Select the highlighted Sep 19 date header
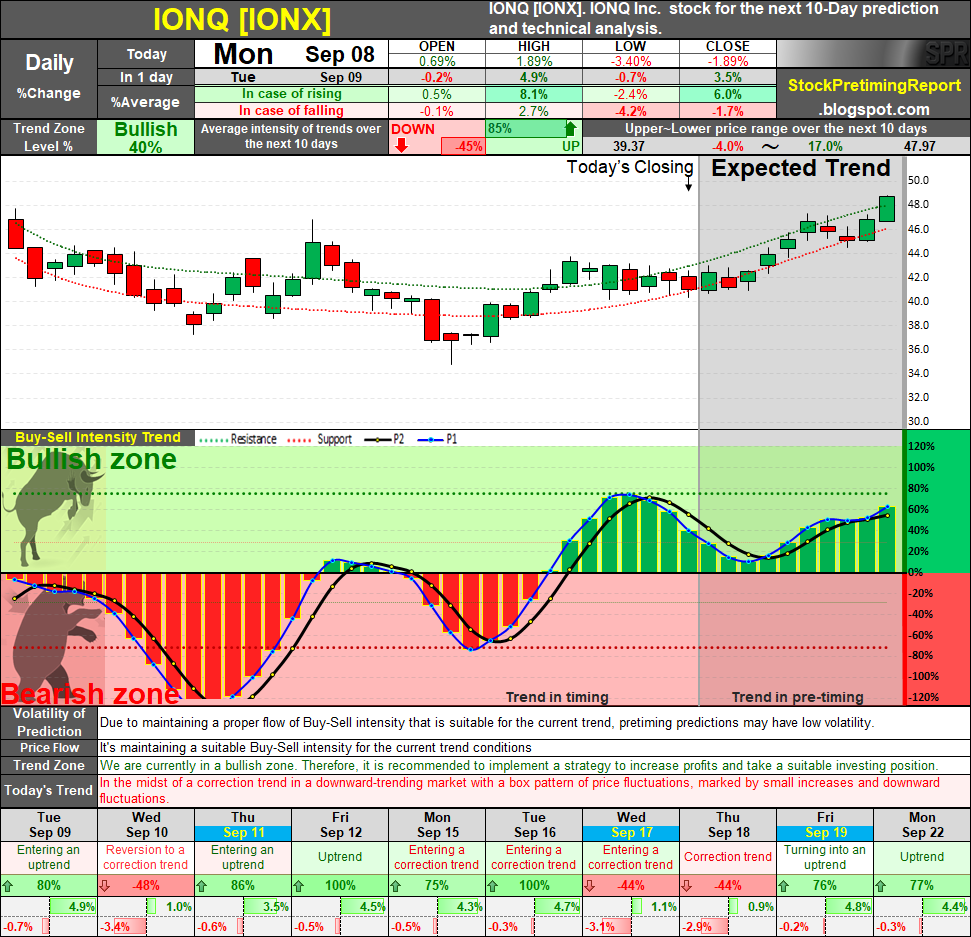This screenshot has height=937, width=971. coord(825,832)
